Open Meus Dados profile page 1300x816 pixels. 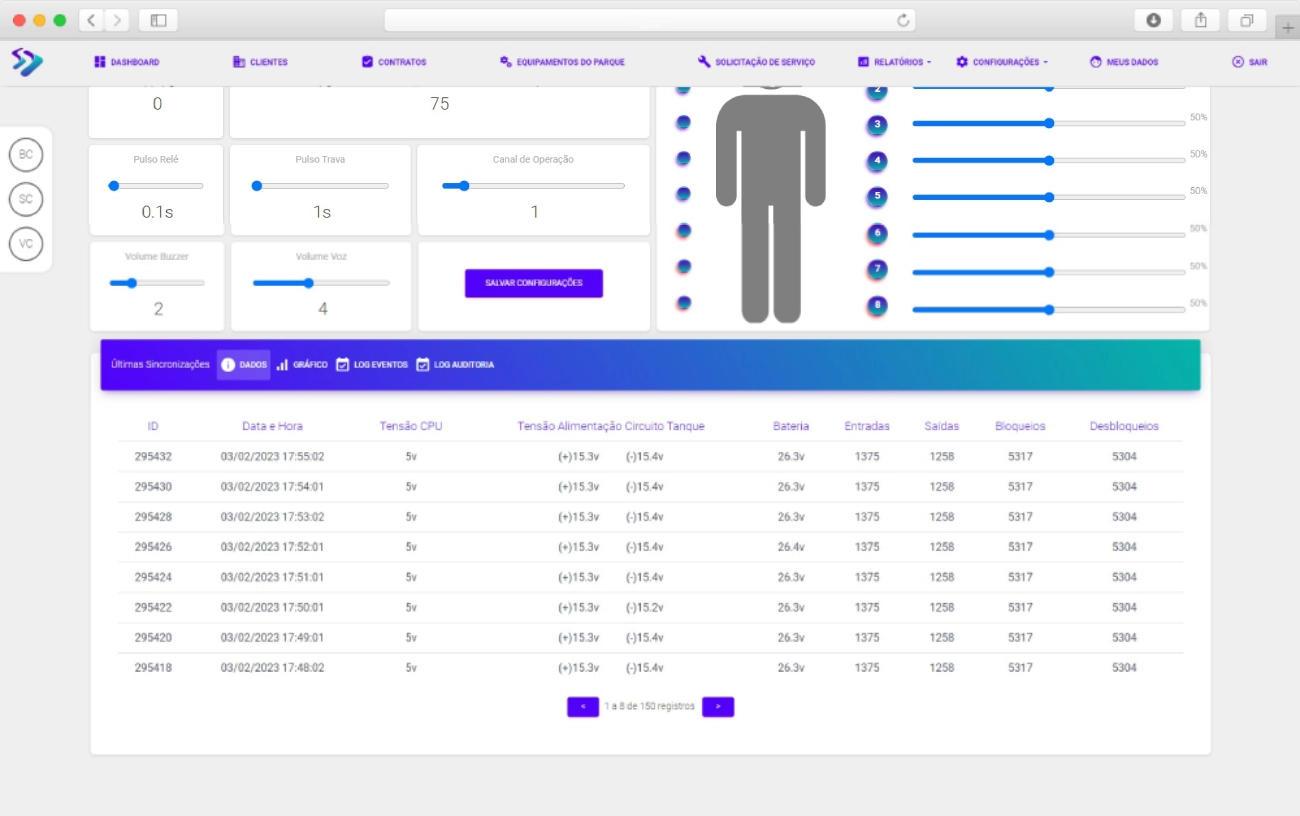tap(1124, 62)
